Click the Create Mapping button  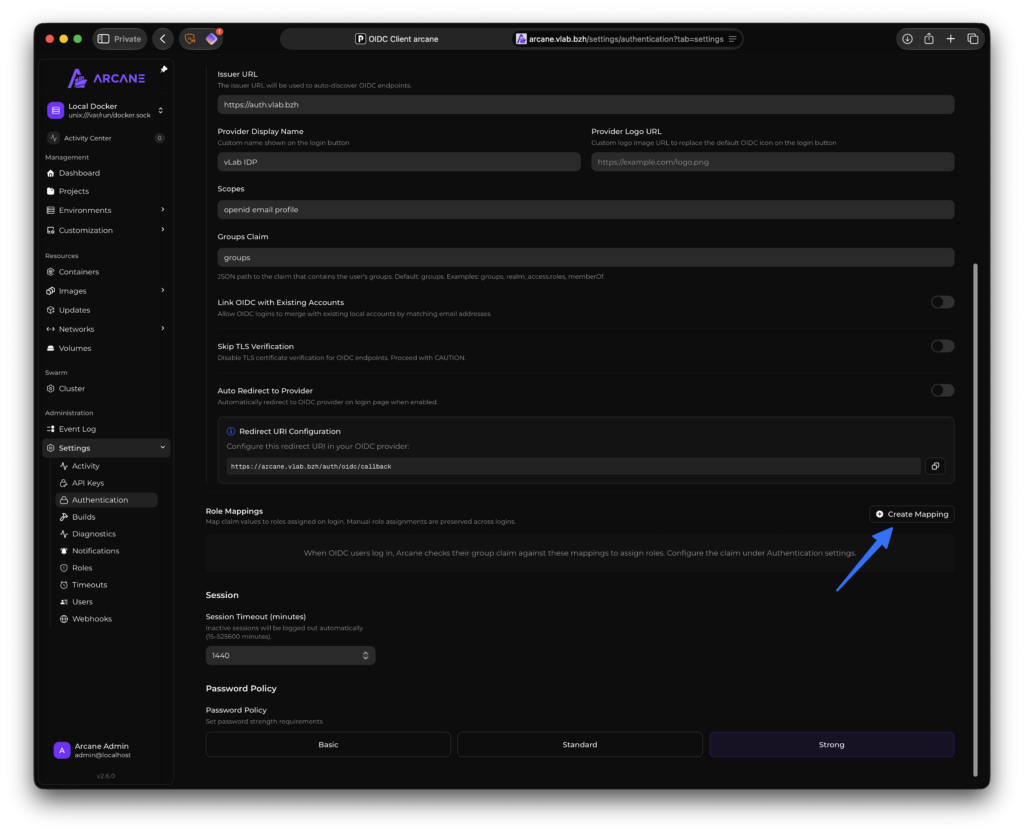[912, 514]
